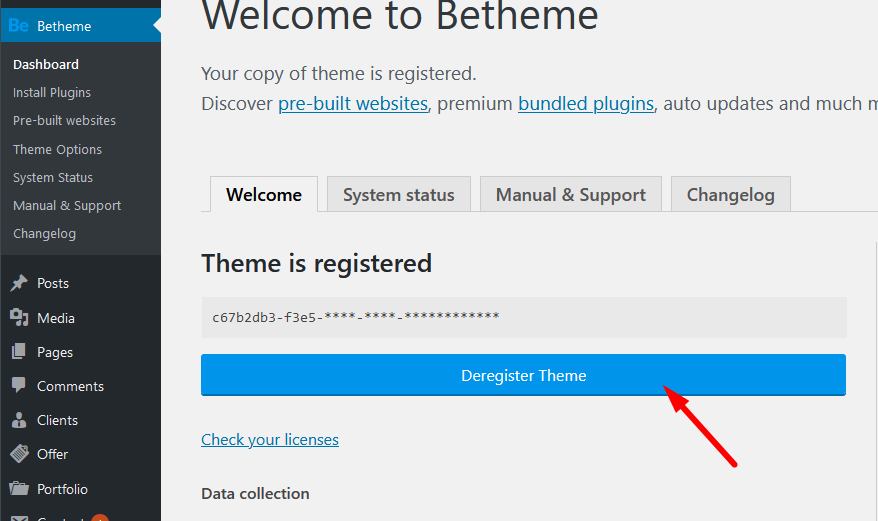Open Install Plugins in sidebar

(x=52, y=92)
